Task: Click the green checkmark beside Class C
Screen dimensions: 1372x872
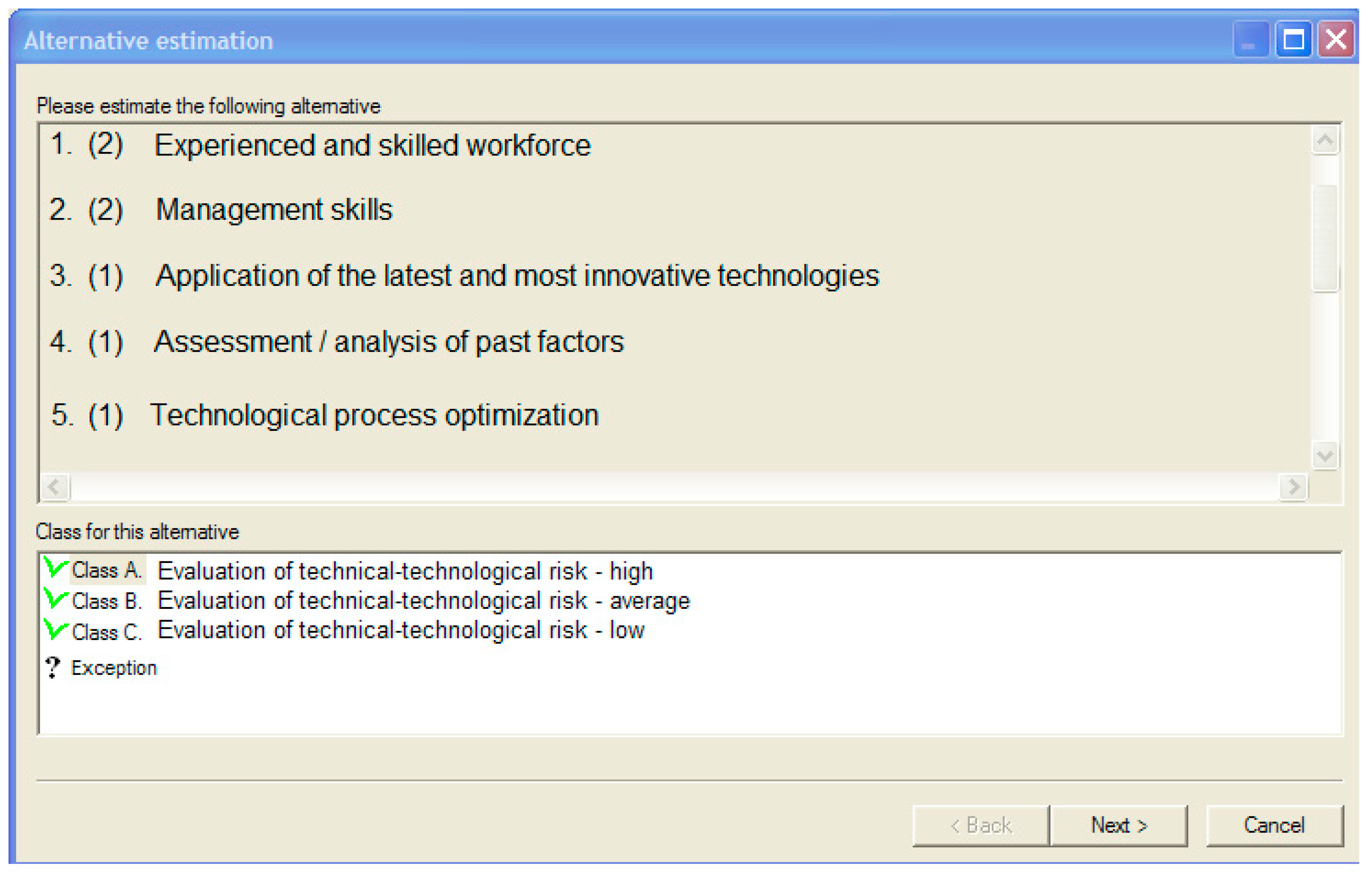Action: (55, 629)
